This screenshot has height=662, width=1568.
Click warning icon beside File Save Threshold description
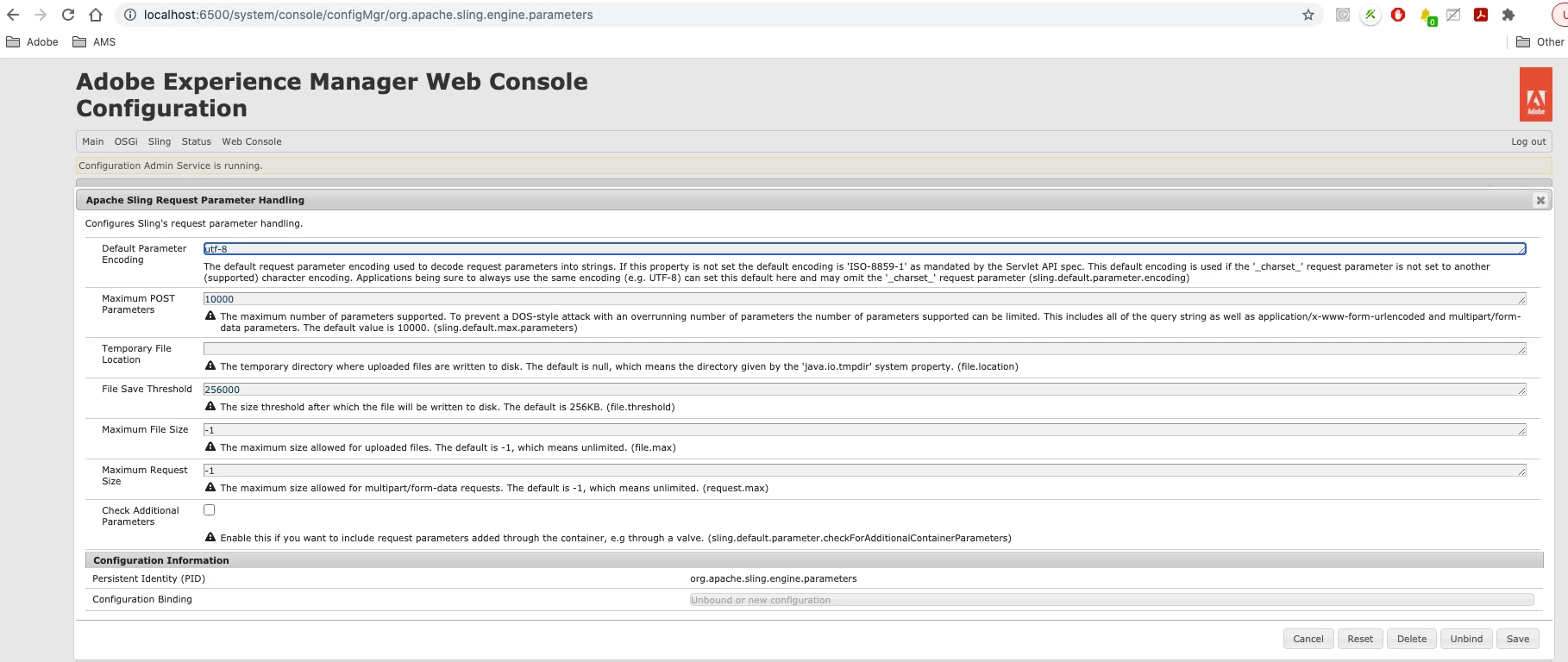coord(210,406)
